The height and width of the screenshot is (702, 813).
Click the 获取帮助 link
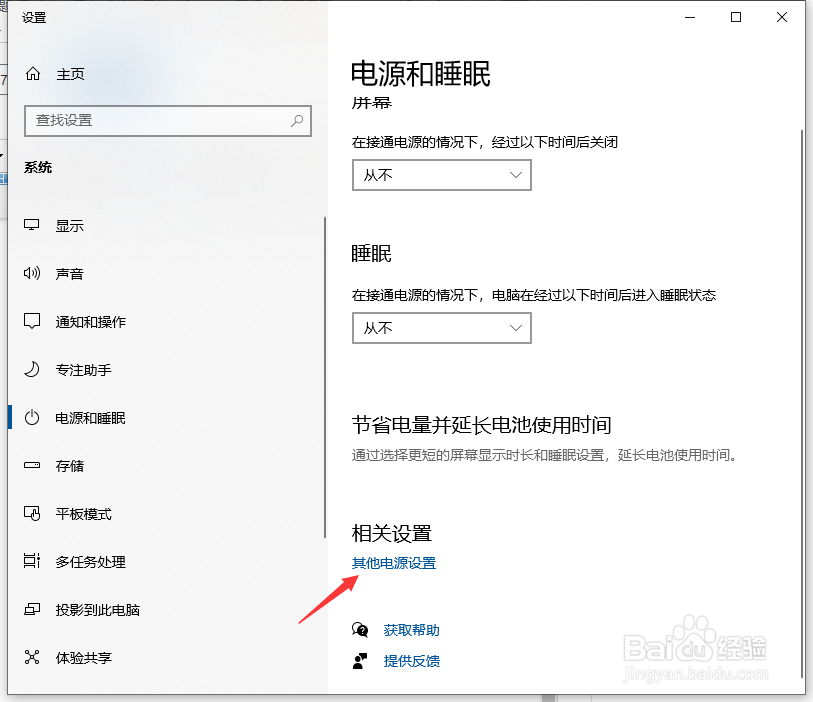[412, 630]
